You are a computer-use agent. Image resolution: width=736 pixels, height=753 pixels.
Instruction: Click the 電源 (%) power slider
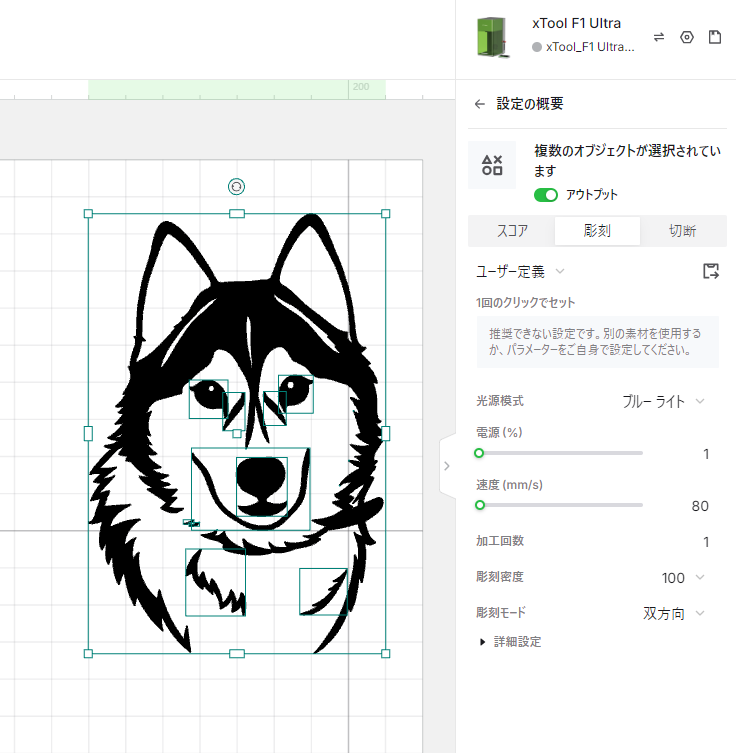point(560,453)
